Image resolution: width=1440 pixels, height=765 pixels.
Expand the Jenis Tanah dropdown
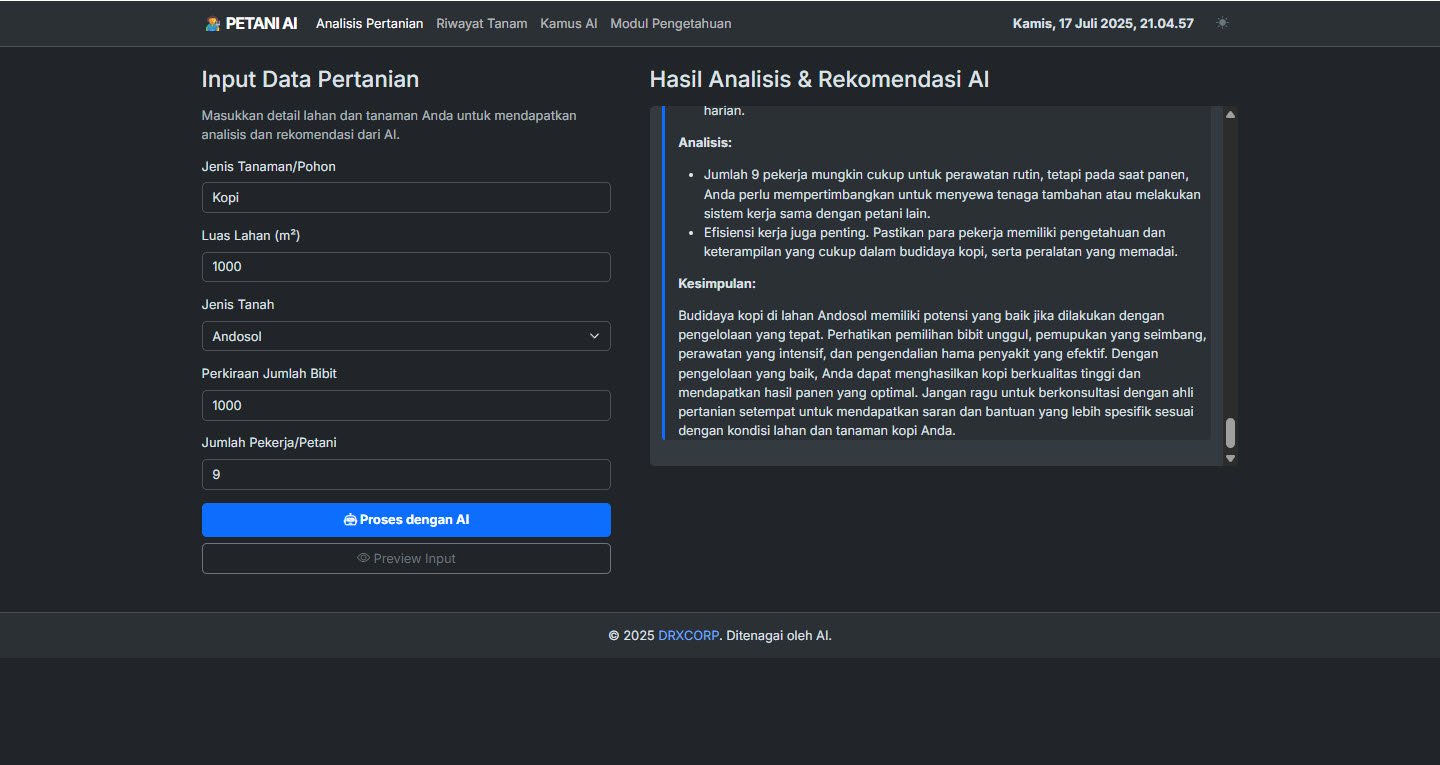(406, 336)
